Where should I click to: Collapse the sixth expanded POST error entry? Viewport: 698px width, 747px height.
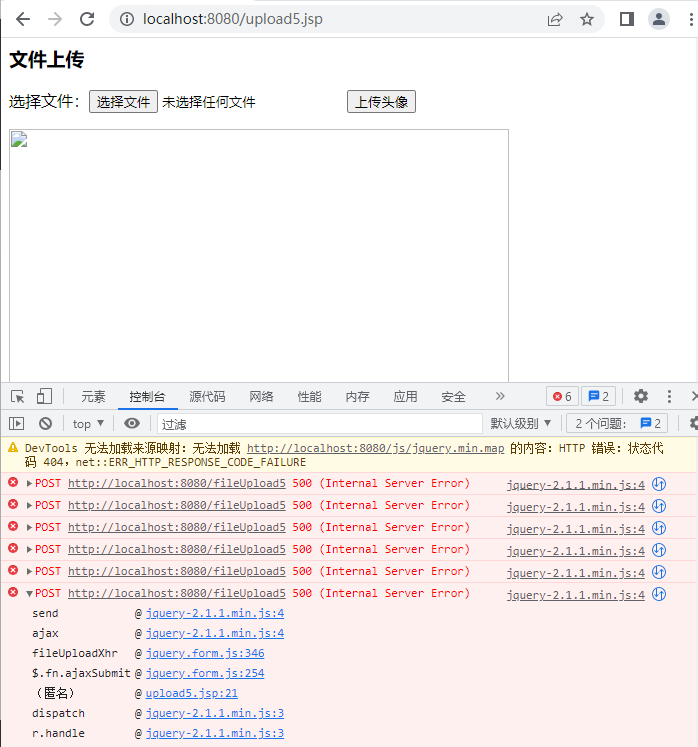[29, 594]
